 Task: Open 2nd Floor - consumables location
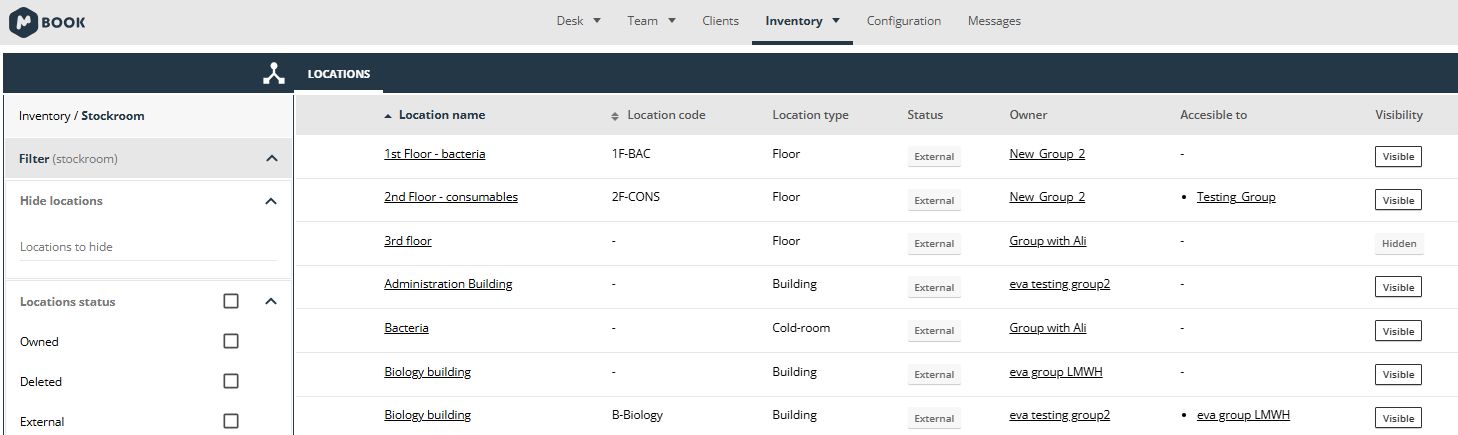pos(451,197)
